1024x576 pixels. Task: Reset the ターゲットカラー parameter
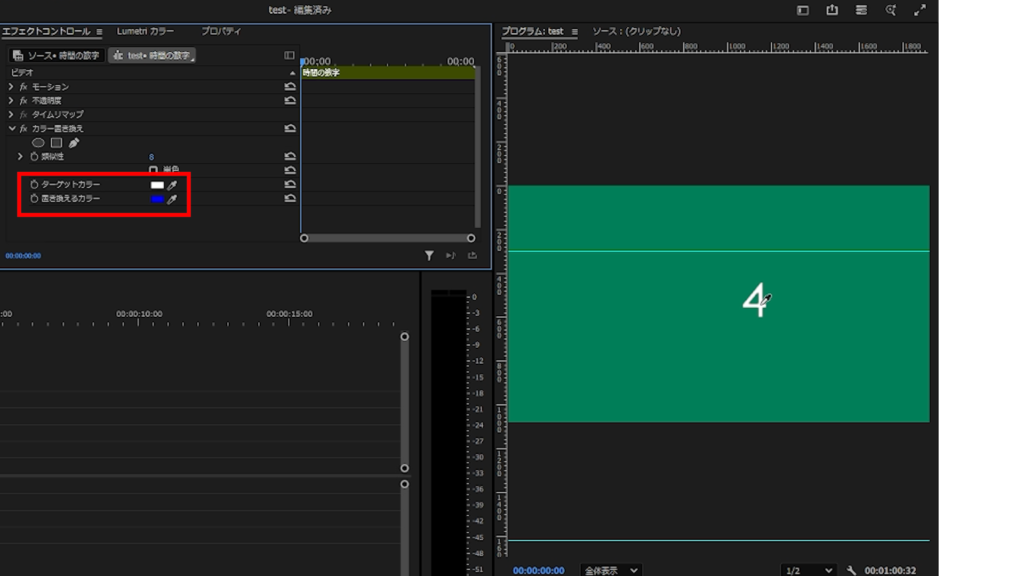point(290,185)
